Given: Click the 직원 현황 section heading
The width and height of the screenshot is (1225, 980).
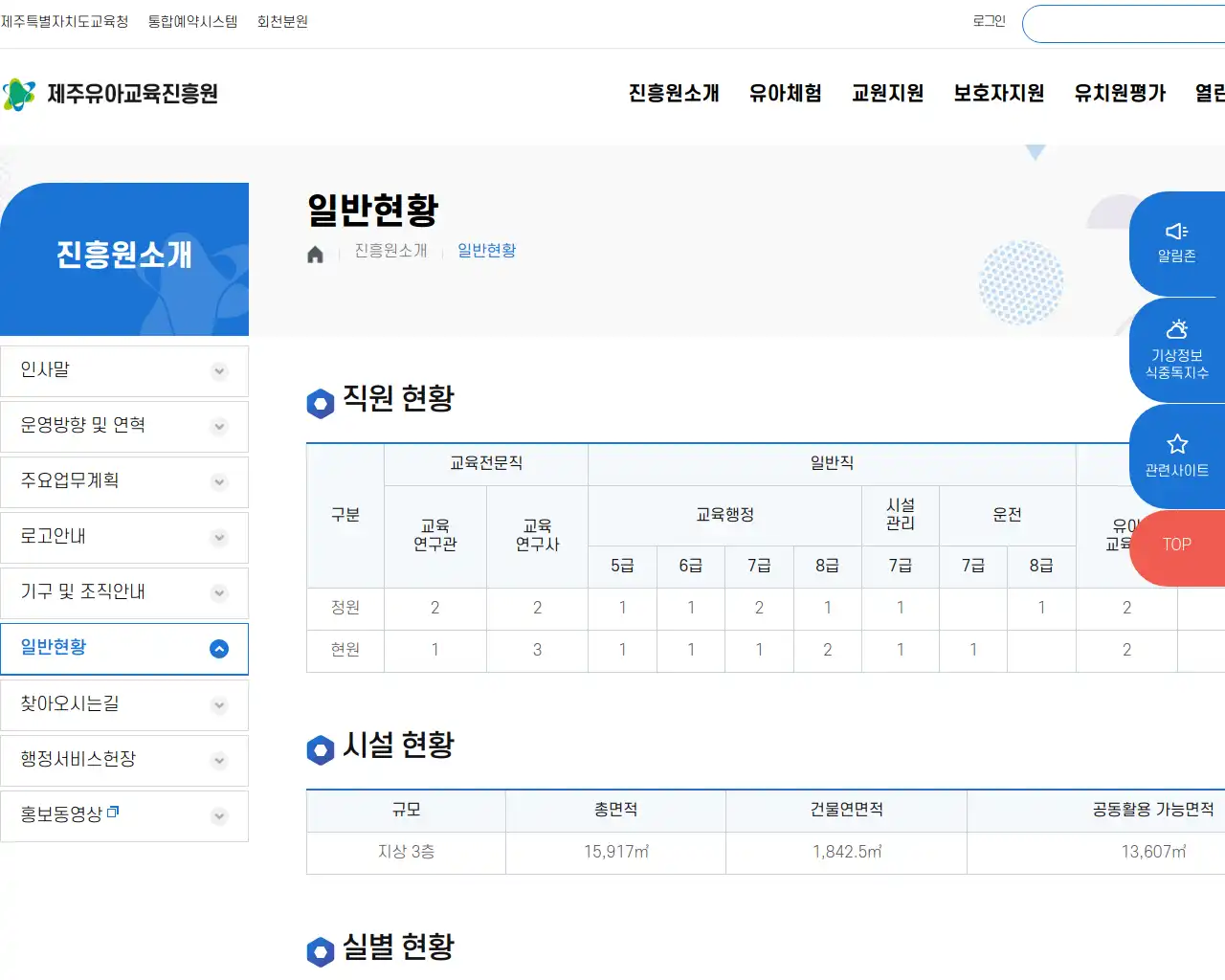Looking at the screenshot, I should [x=398, y=398].
